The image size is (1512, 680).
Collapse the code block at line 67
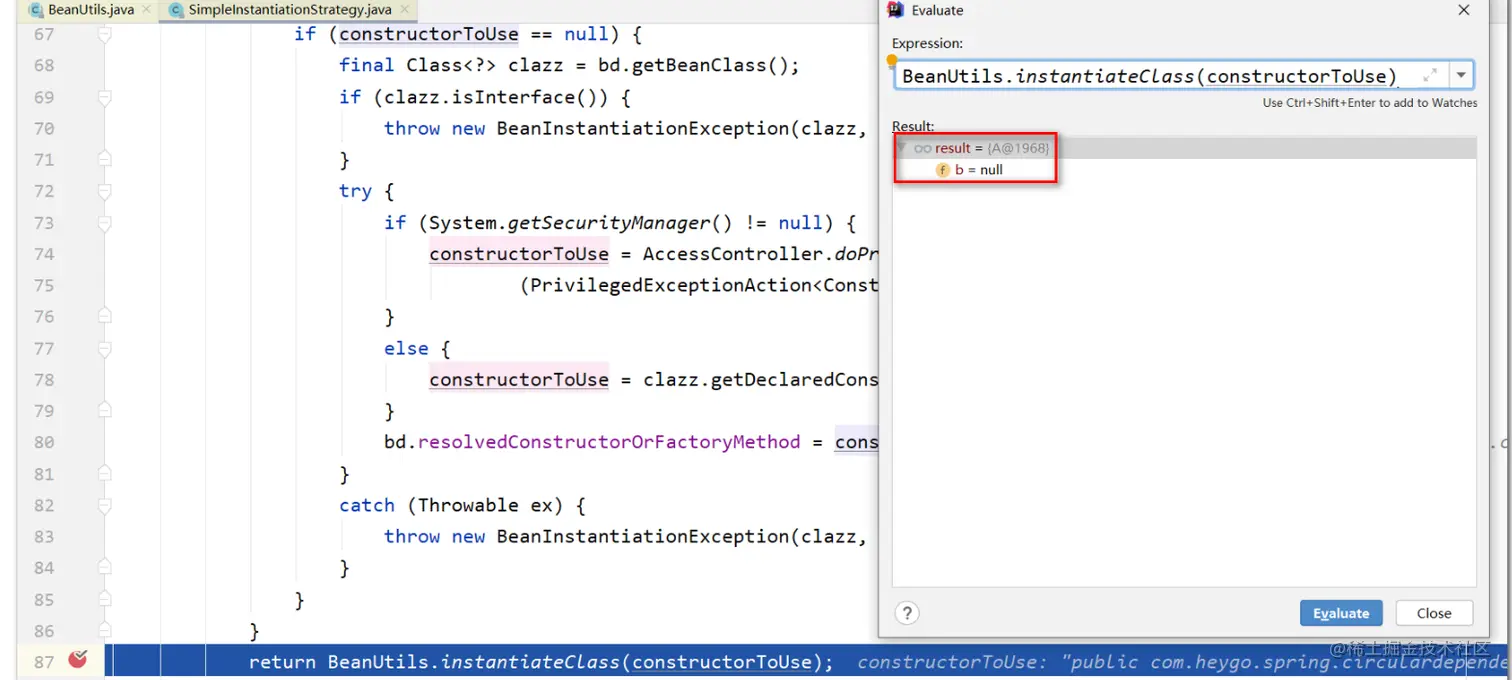(x=104, y=34)
